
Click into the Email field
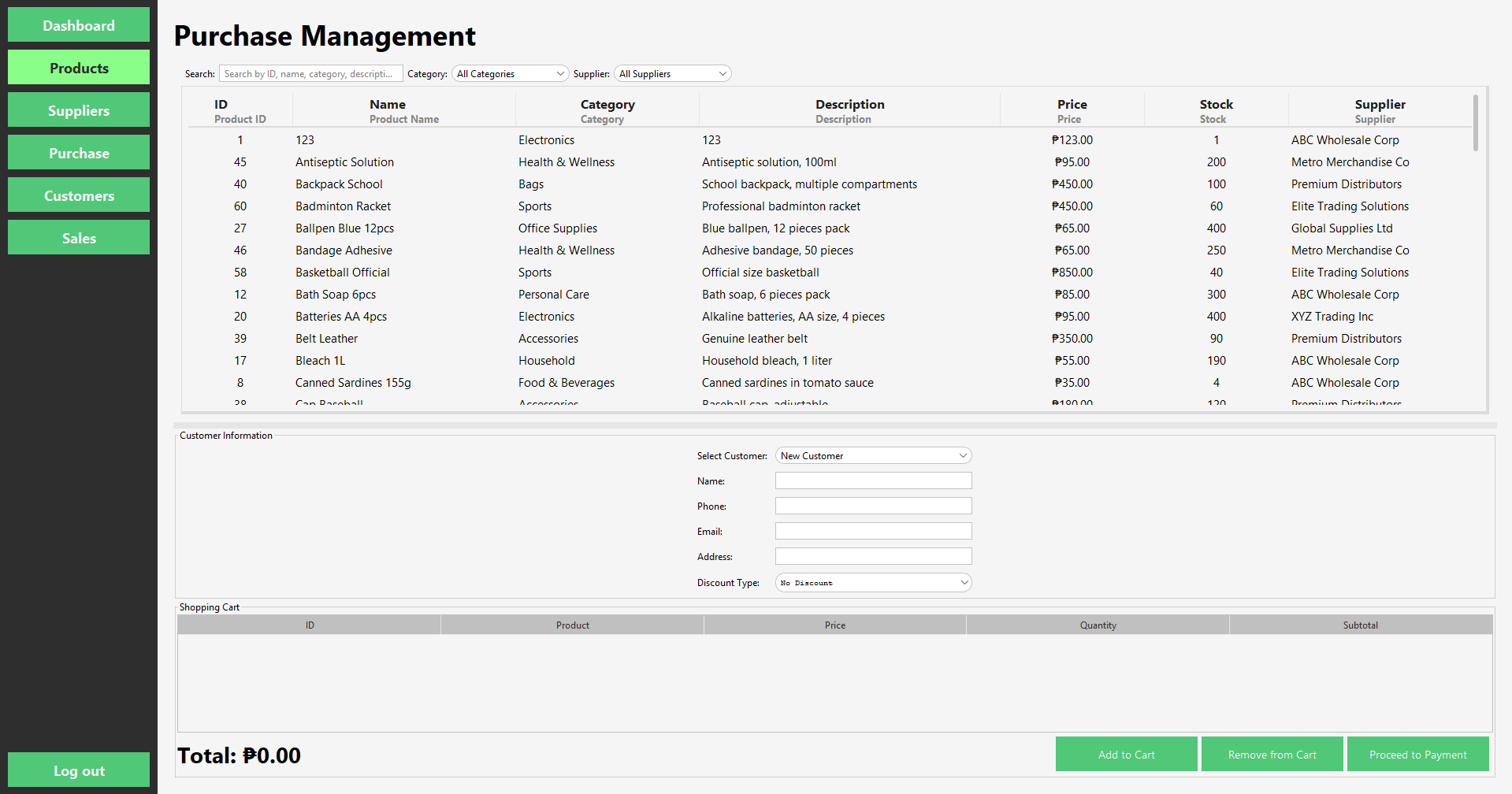click(x=873, y=531)
